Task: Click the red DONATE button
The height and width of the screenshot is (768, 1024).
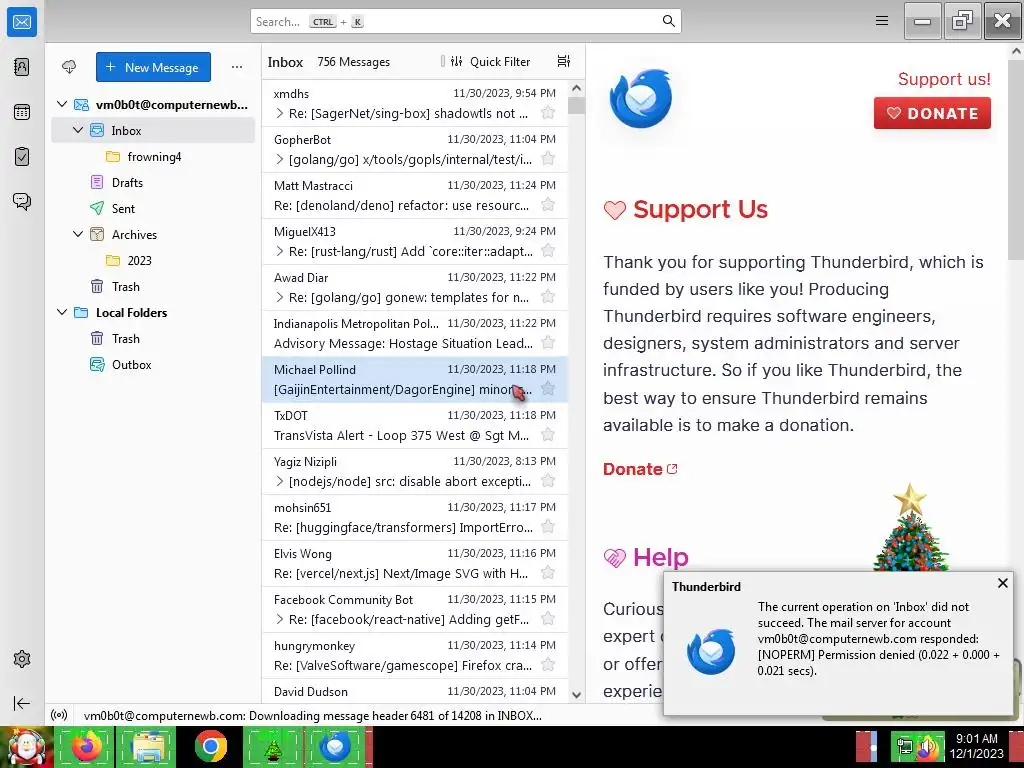Action: pos(932,113)
